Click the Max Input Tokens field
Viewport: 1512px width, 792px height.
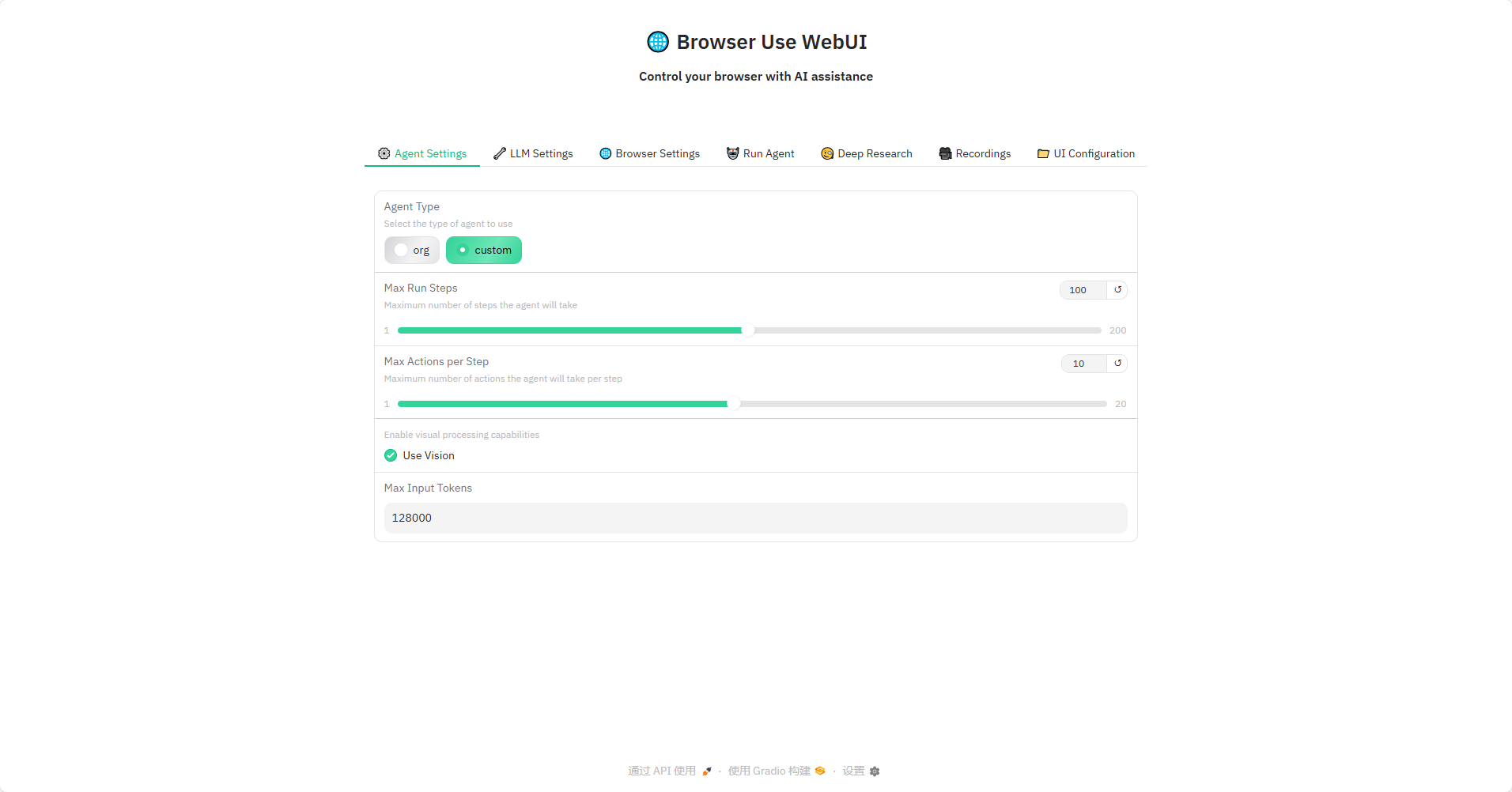756,519
